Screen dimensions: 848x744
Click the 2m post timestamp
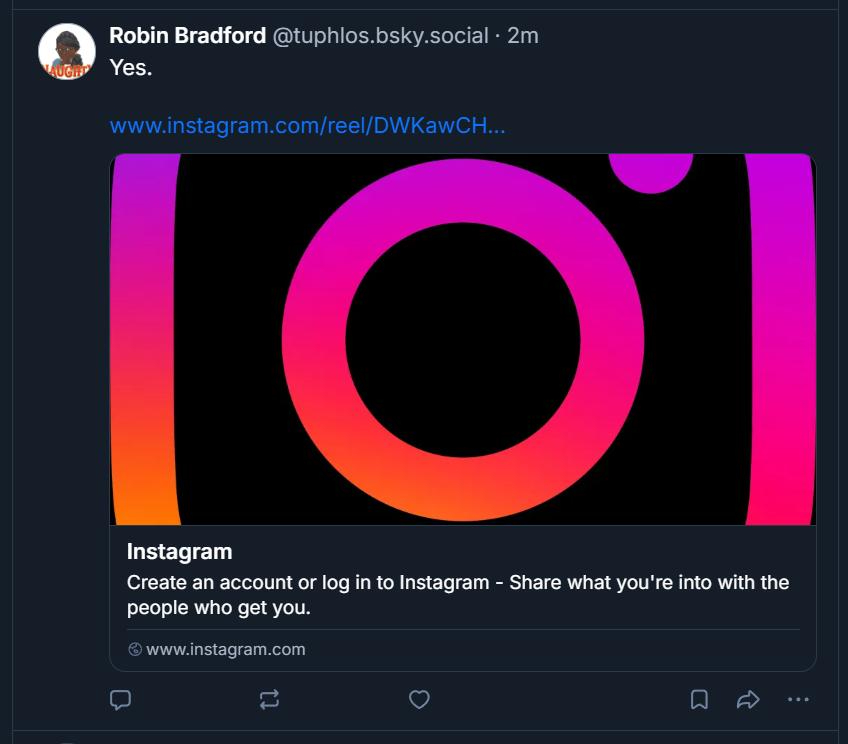pyautogui.click(x=523, y=36)
